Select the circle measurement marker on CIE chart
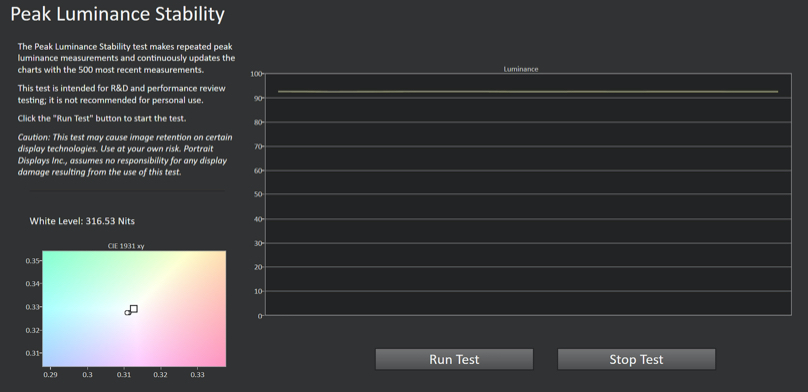808x392 pixels. pos(128,312)
